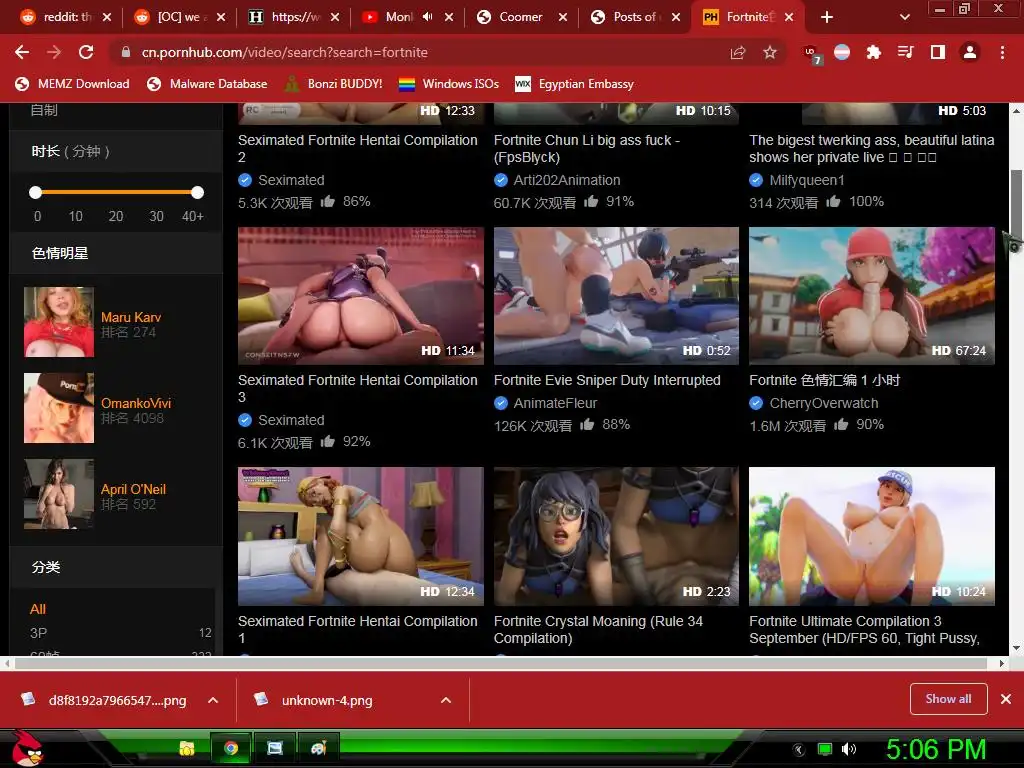This screenshot has width=1024, height=768.
Task: Open the Extensions puzzle piece menu
Action: click(x=873, y=52)
